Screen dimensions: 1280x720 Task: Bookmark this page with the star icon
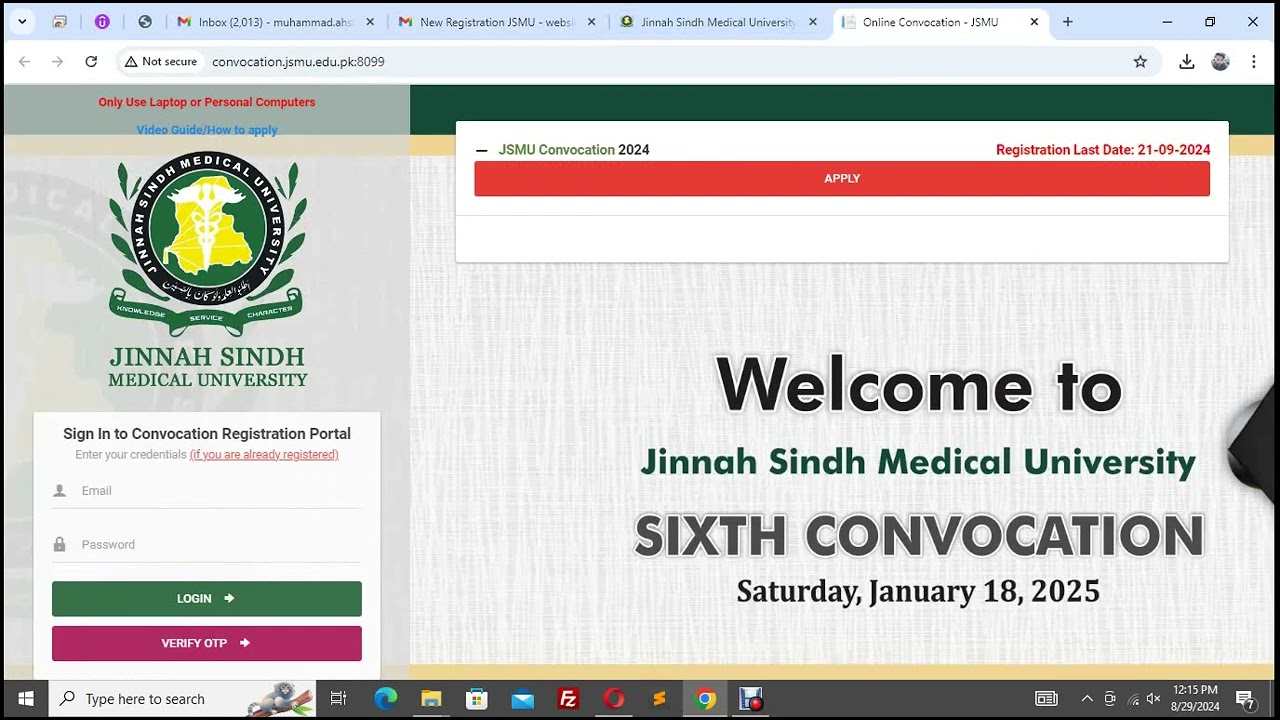[1140, 61]
